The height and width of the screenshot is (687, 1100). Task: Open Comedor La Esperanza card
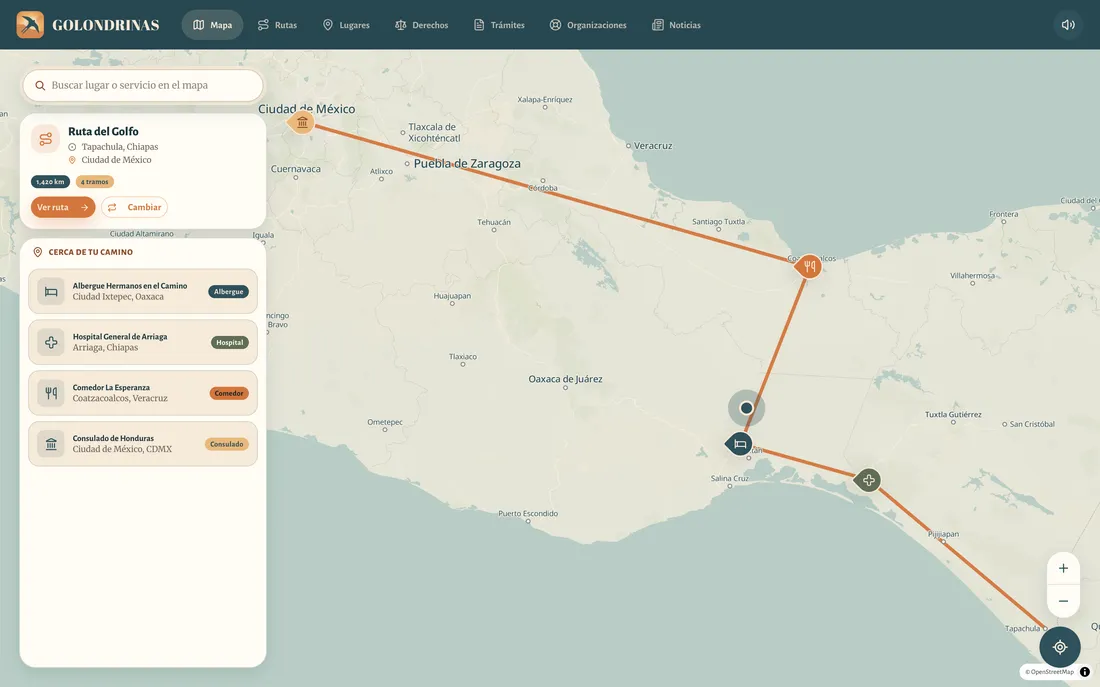coord(143,393)
